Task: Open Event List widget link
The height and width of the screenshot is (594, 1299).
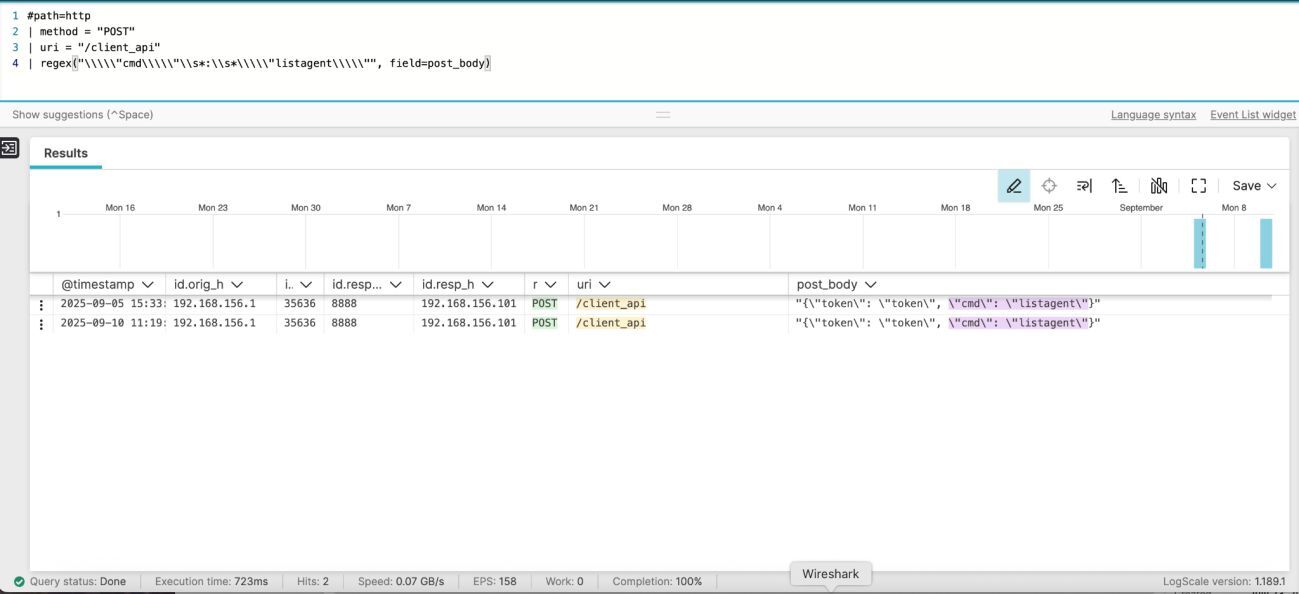Action: pyautogui.click(x=1253, y=115)
